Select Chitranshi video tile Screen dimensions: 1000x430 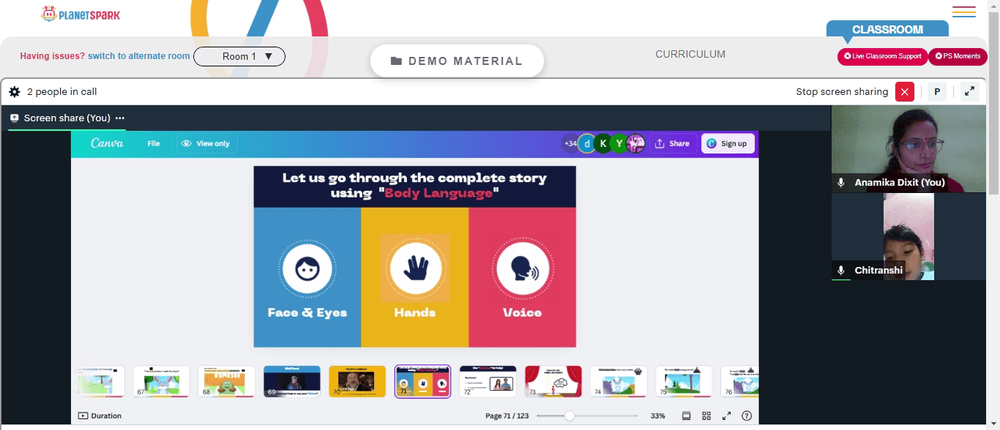pos(908,237)
